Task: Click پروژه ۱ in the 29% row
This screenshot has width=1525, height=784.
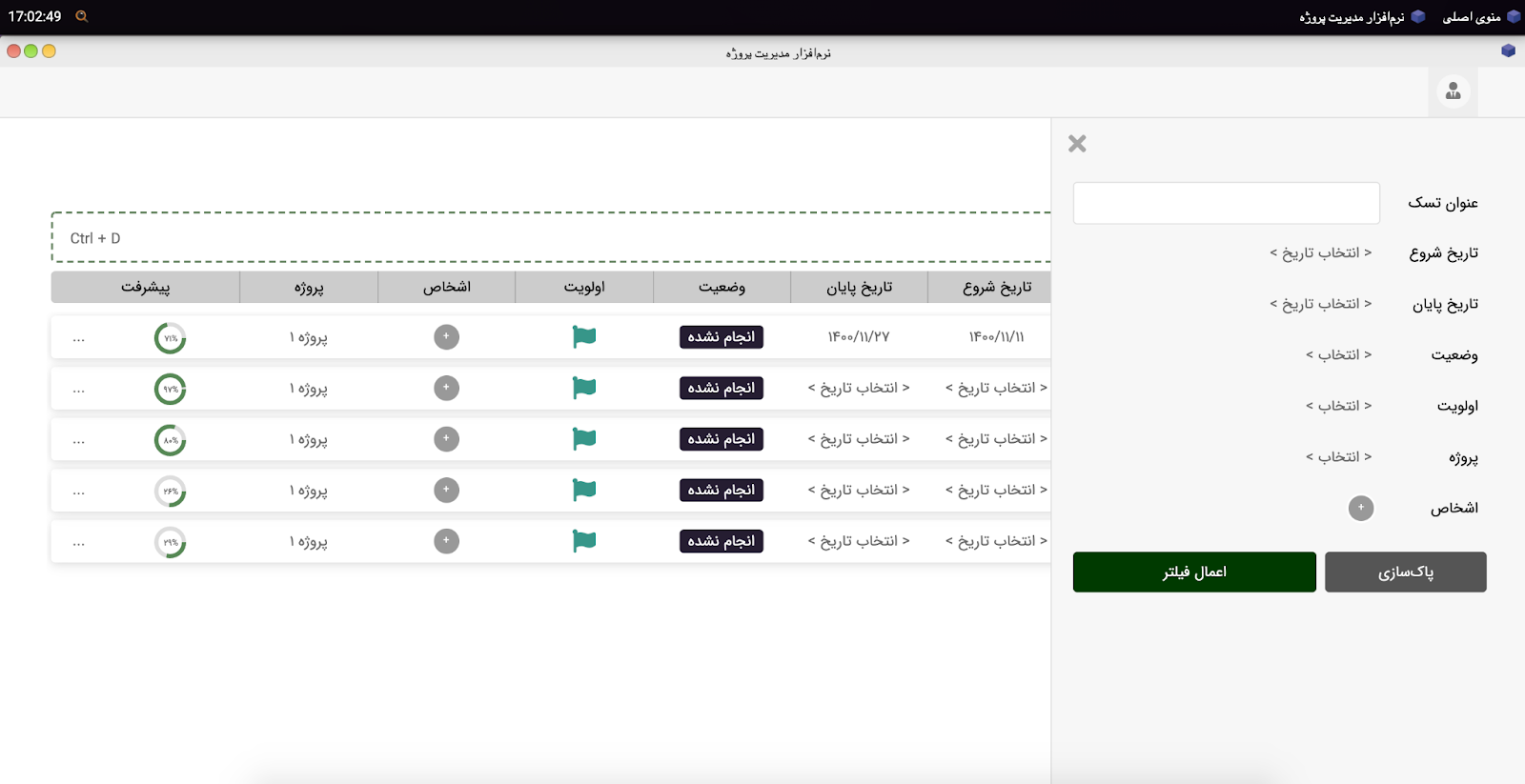Action: (309, 541)
